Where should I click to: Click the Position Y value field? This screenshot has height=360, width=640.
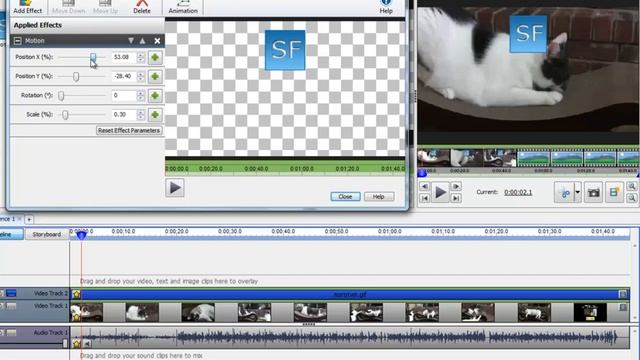click(124, 76)
